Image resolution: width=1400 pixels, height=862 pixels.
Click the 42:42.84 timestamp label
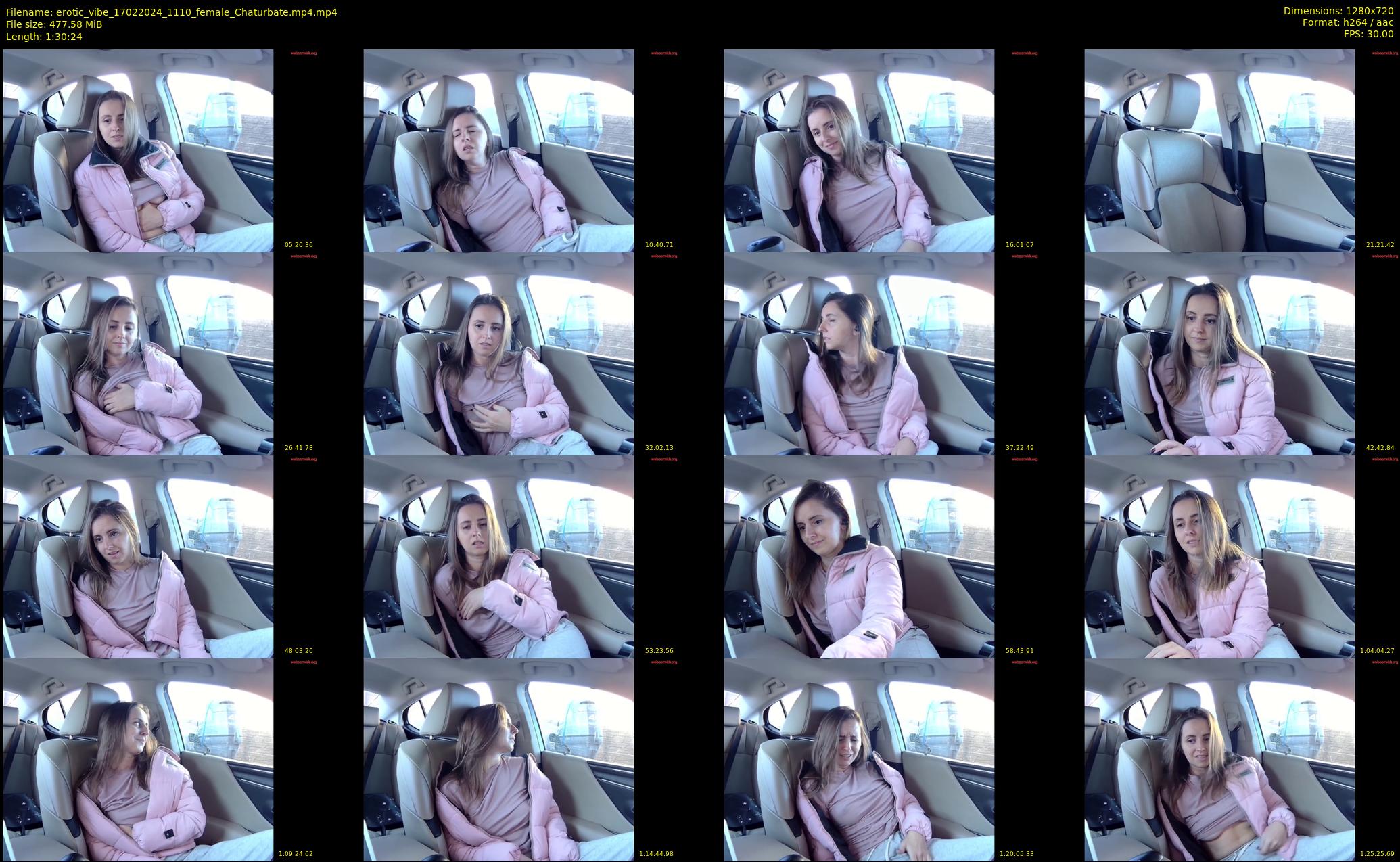(1380, 448)
